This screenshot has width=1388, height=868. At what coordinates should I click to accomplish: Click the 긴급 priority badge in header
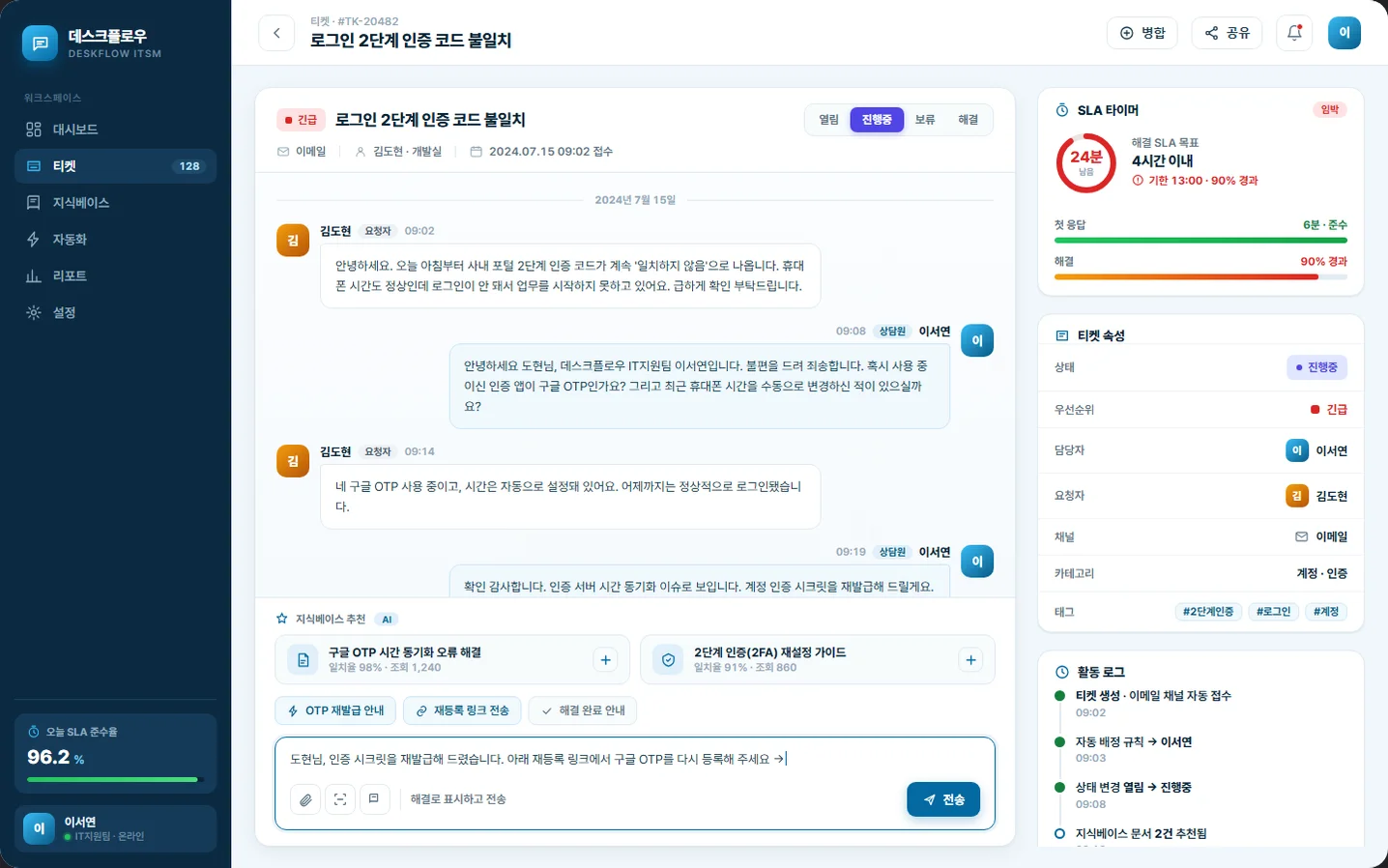pyautogui.click(x=301, y=120)
